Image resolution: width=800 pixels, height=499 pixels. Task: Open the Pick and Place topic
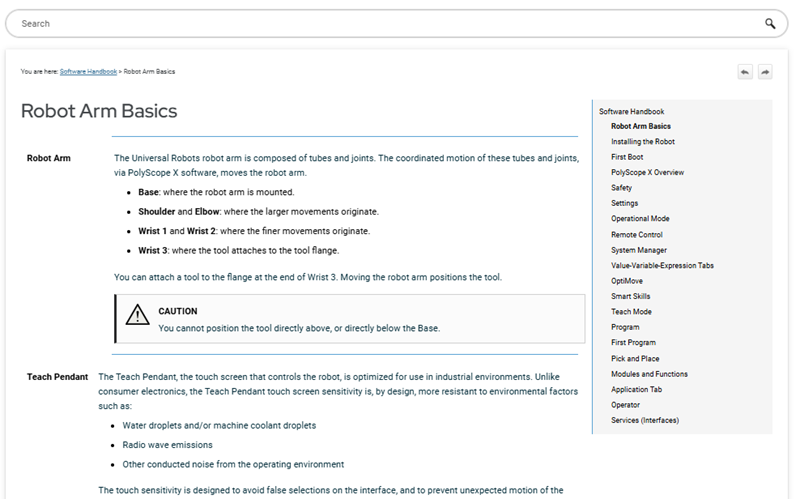click(635, 358)
